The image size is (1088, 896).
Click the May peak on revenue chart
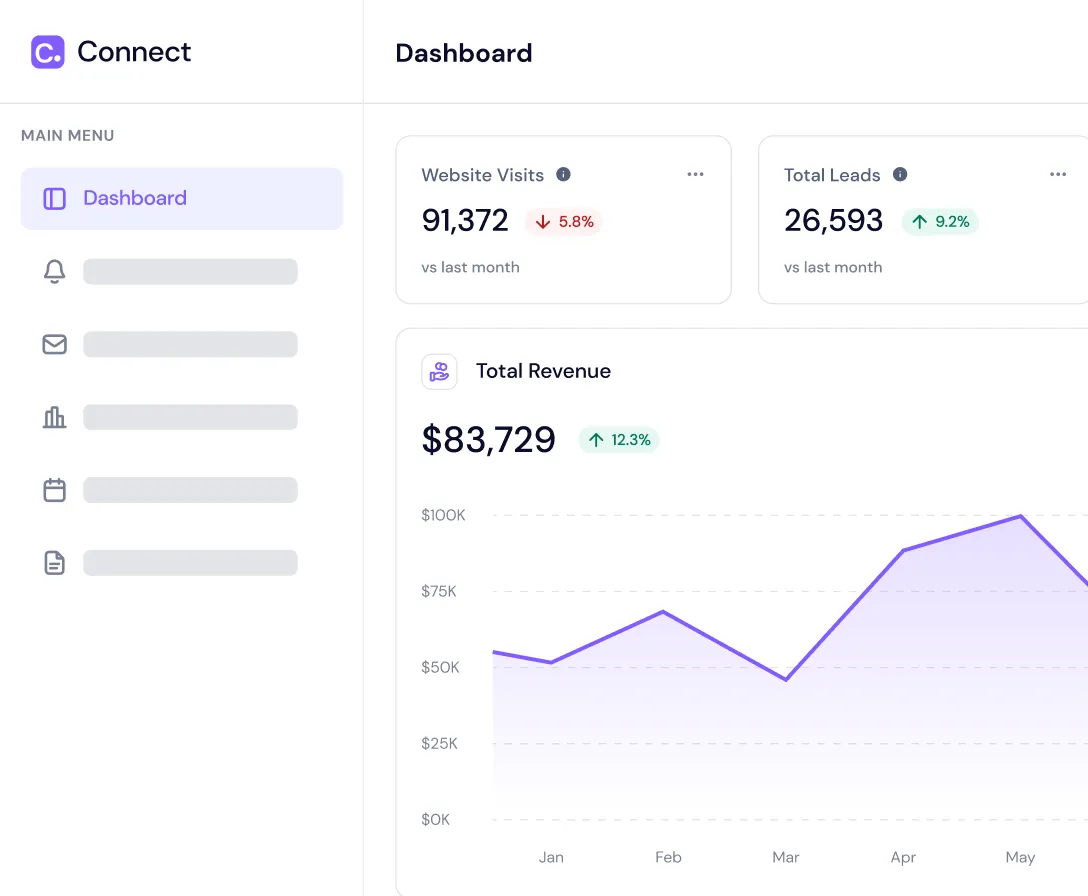(1020, 516)
